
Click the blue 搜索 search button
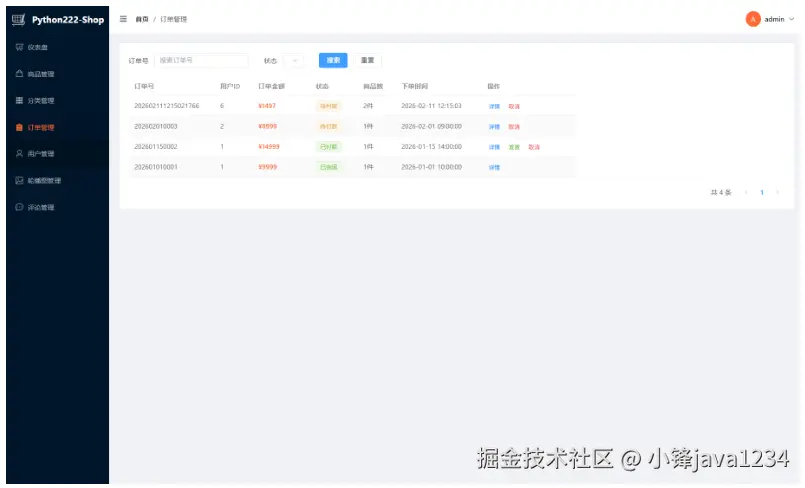pyautogui.click(x=333, y=61)
